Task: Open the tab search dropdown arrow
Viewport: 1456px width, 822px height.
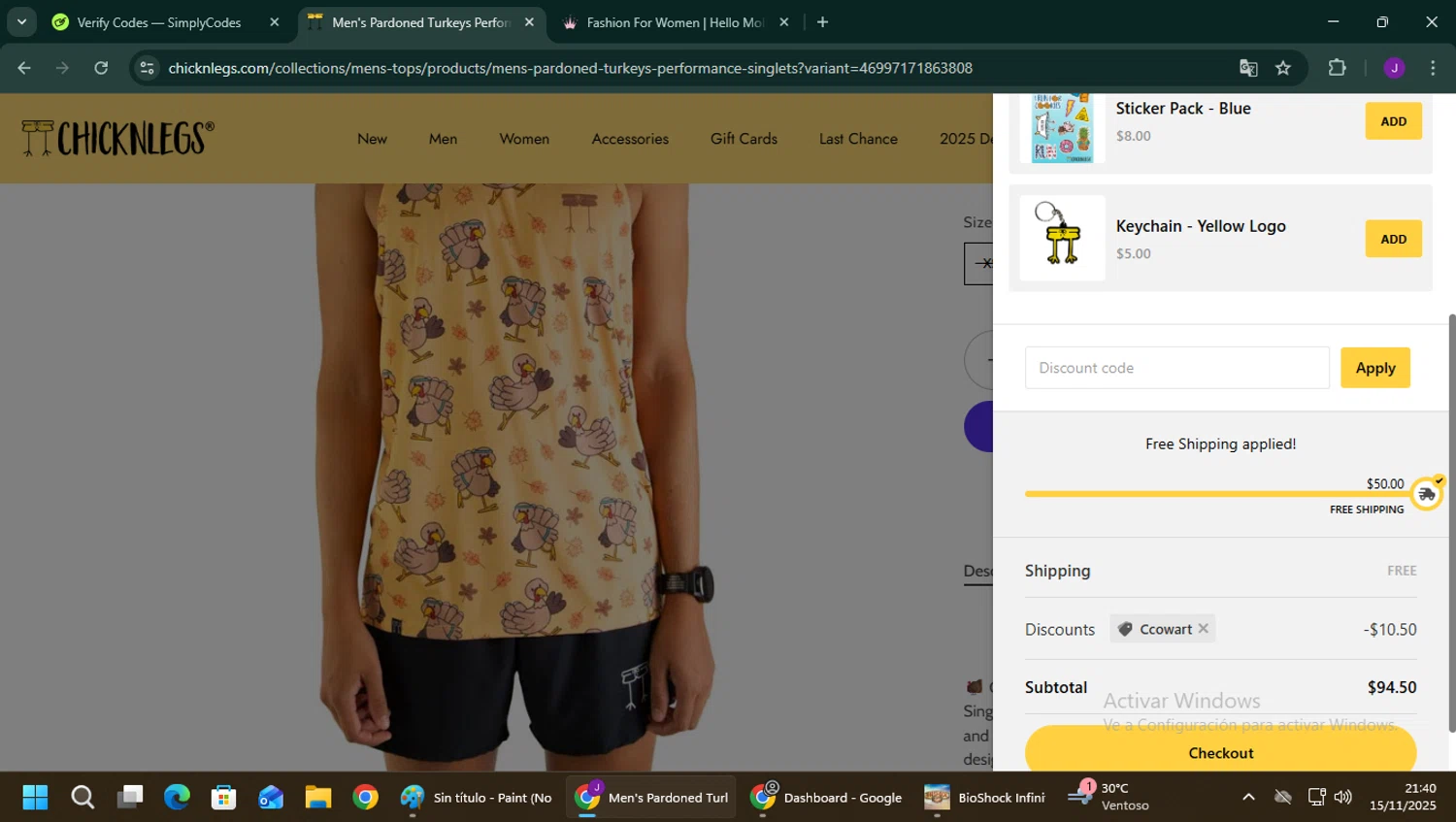Action: click(21, 21)
